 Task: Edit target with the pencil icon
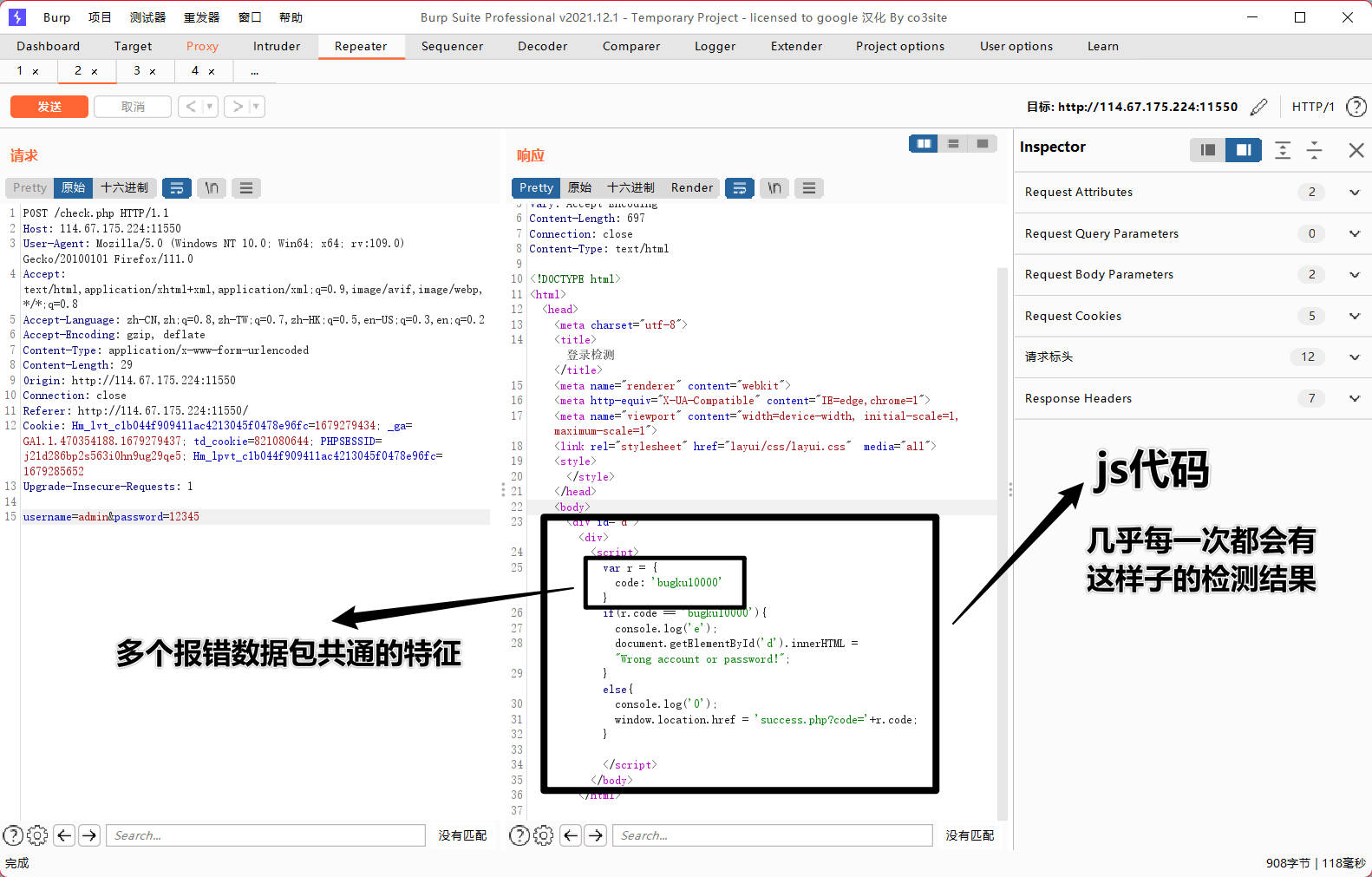point(1259,107)
